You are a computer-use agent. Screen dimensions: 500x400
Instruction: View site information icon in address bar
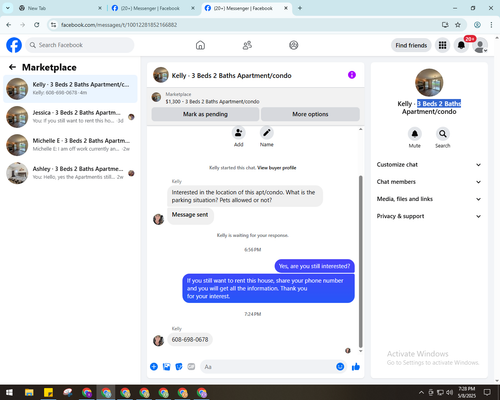[x=53, y=25]
